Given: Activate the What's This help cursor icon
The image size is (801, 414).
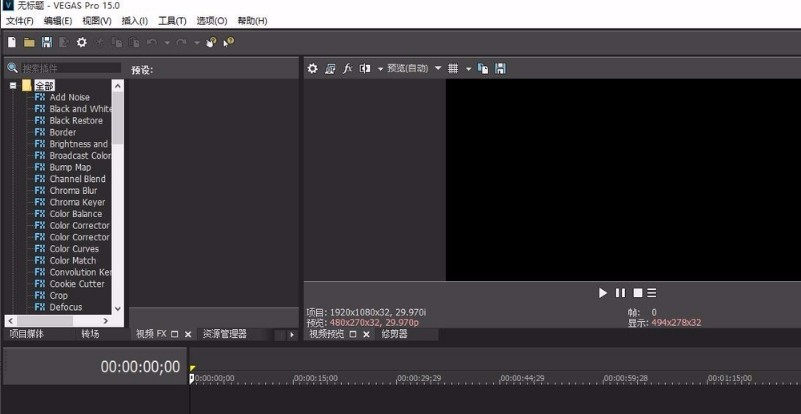Looking at the screenshot, I should 228,42.
